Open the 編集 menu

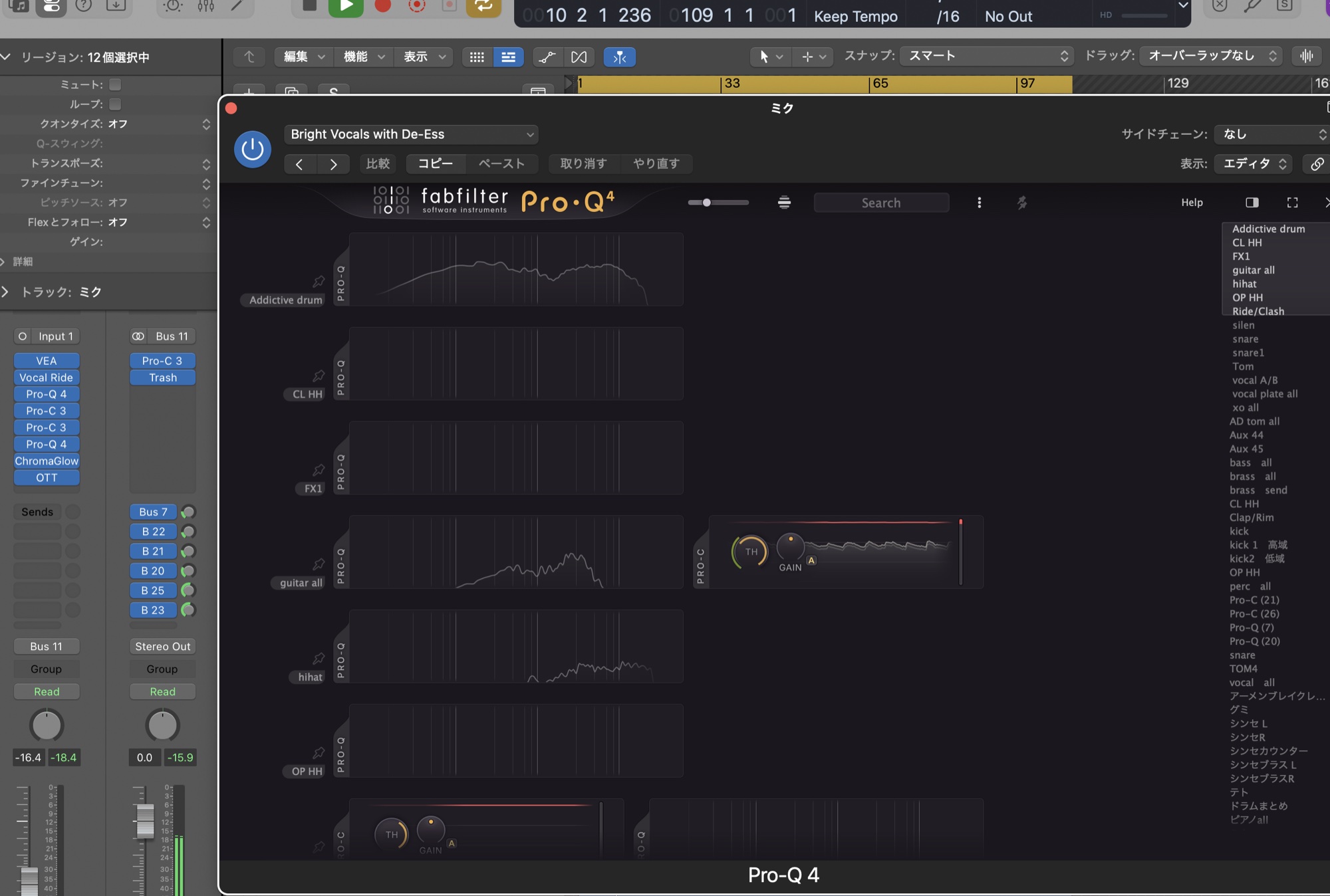(x=304, y=57)
